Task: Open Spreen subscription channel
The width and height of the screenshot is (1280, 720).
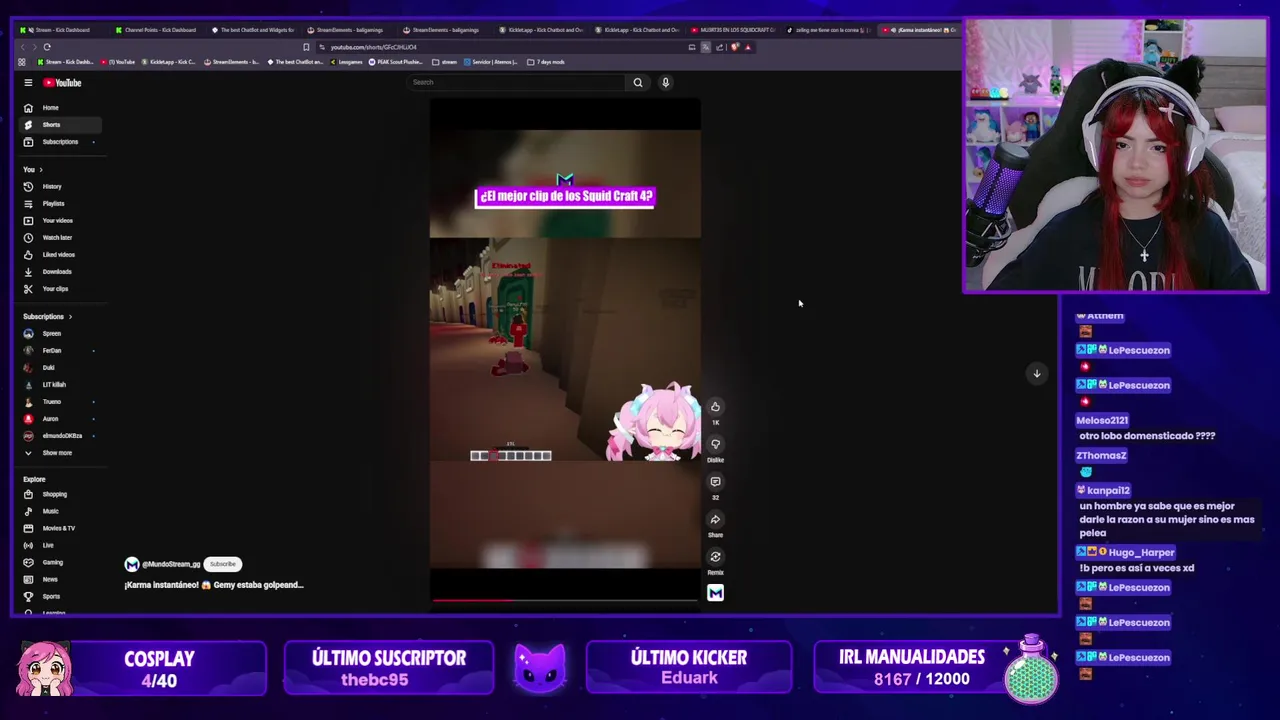Action: click(60, 334)
